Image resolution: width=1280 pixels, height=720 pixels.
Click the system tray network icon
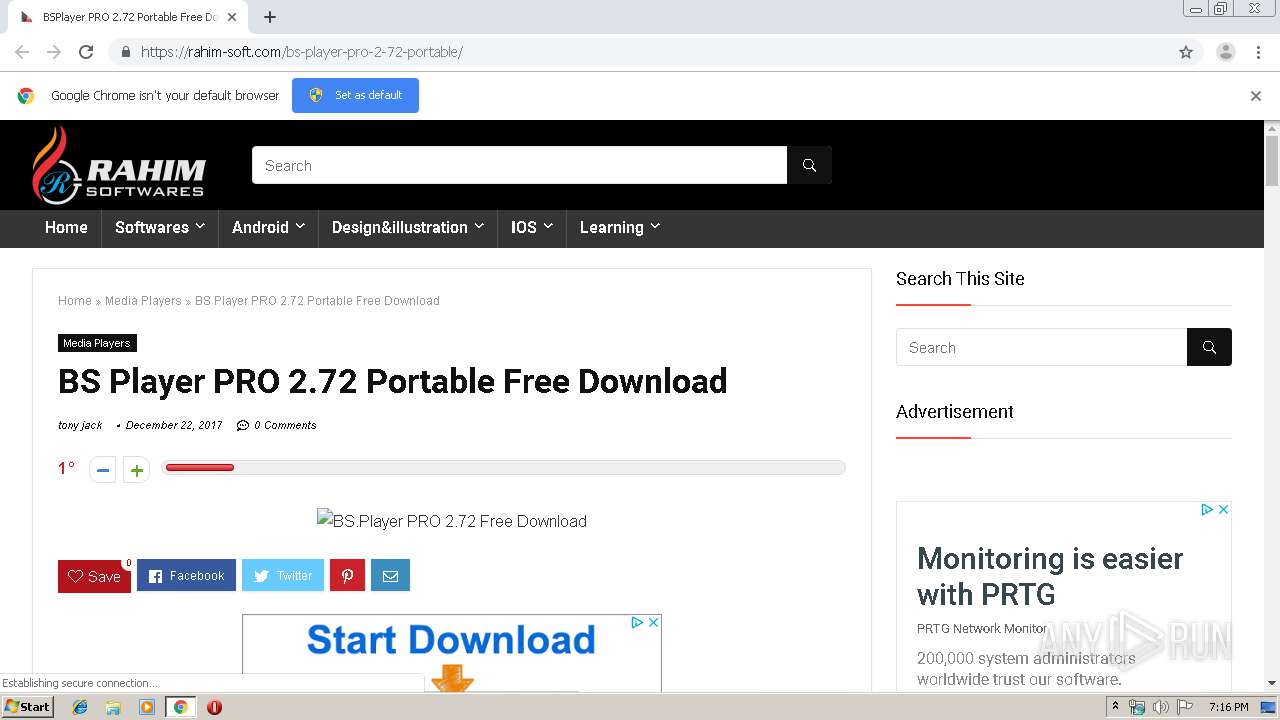1137,707
